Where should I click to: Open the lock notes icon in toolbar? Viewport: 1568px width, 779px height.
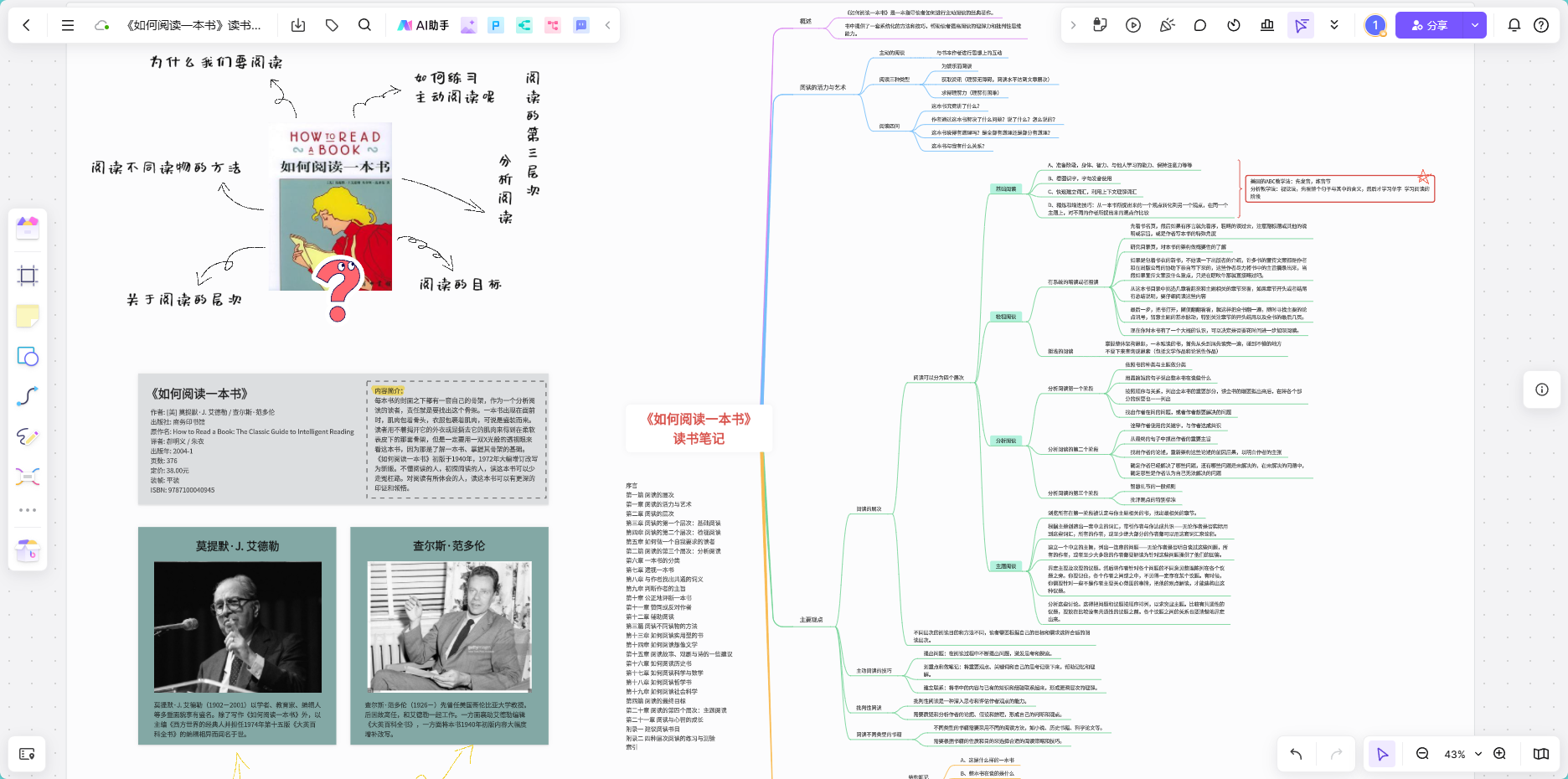1100,25
